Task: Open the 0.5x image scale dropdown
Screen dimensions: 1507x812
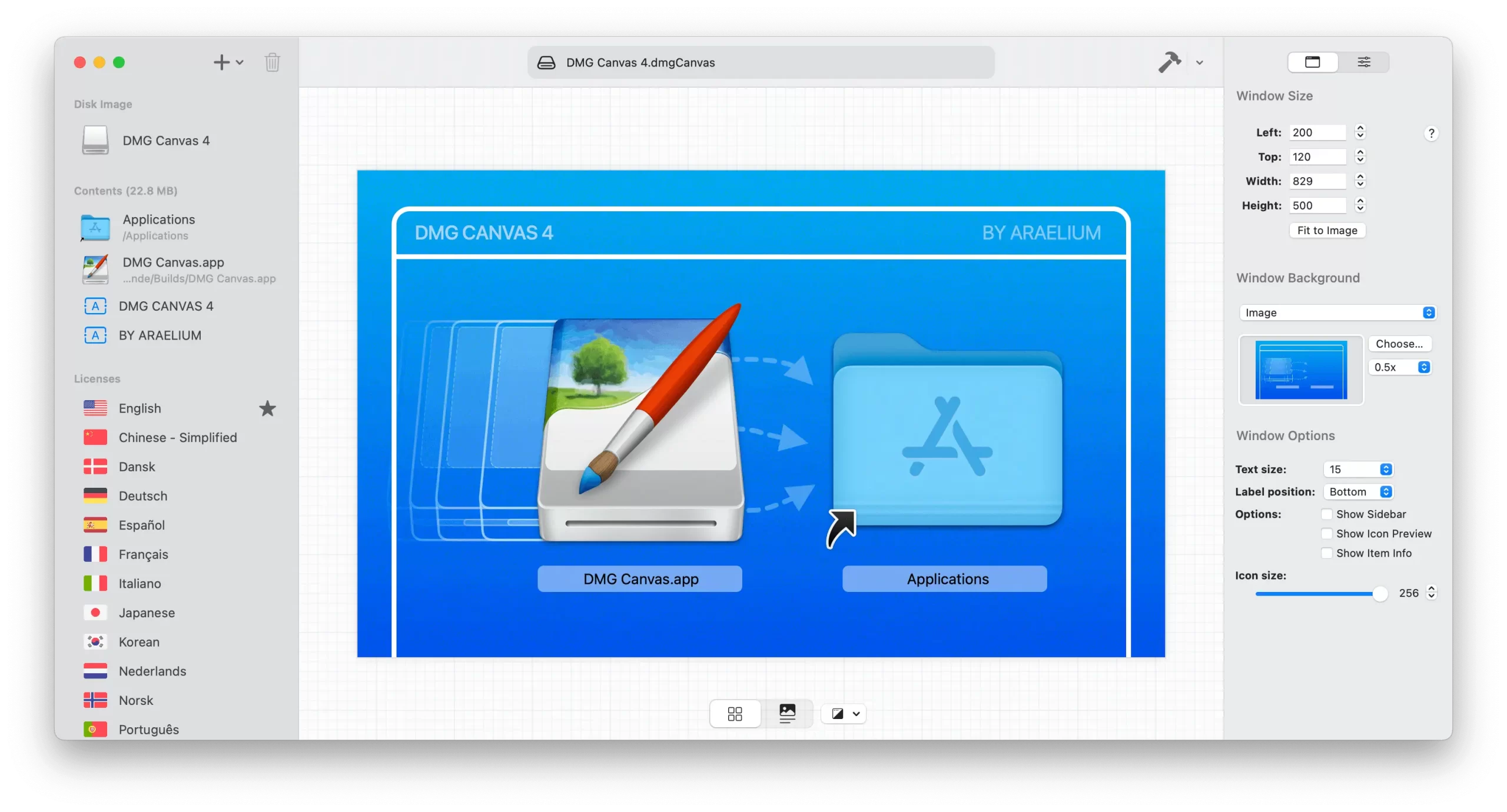Action: pos(1400,367)
